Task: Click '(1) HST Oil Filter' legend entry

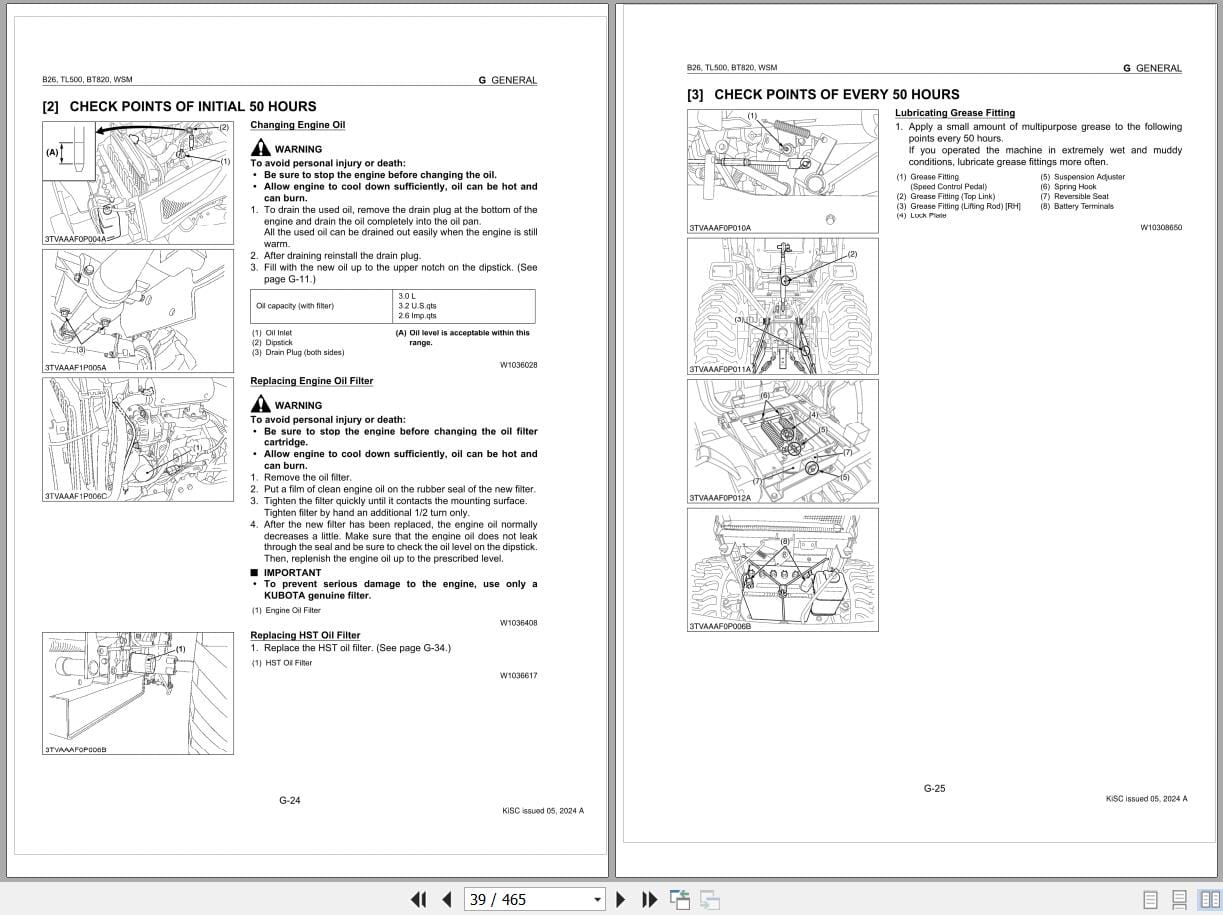Action: (282, 663)
